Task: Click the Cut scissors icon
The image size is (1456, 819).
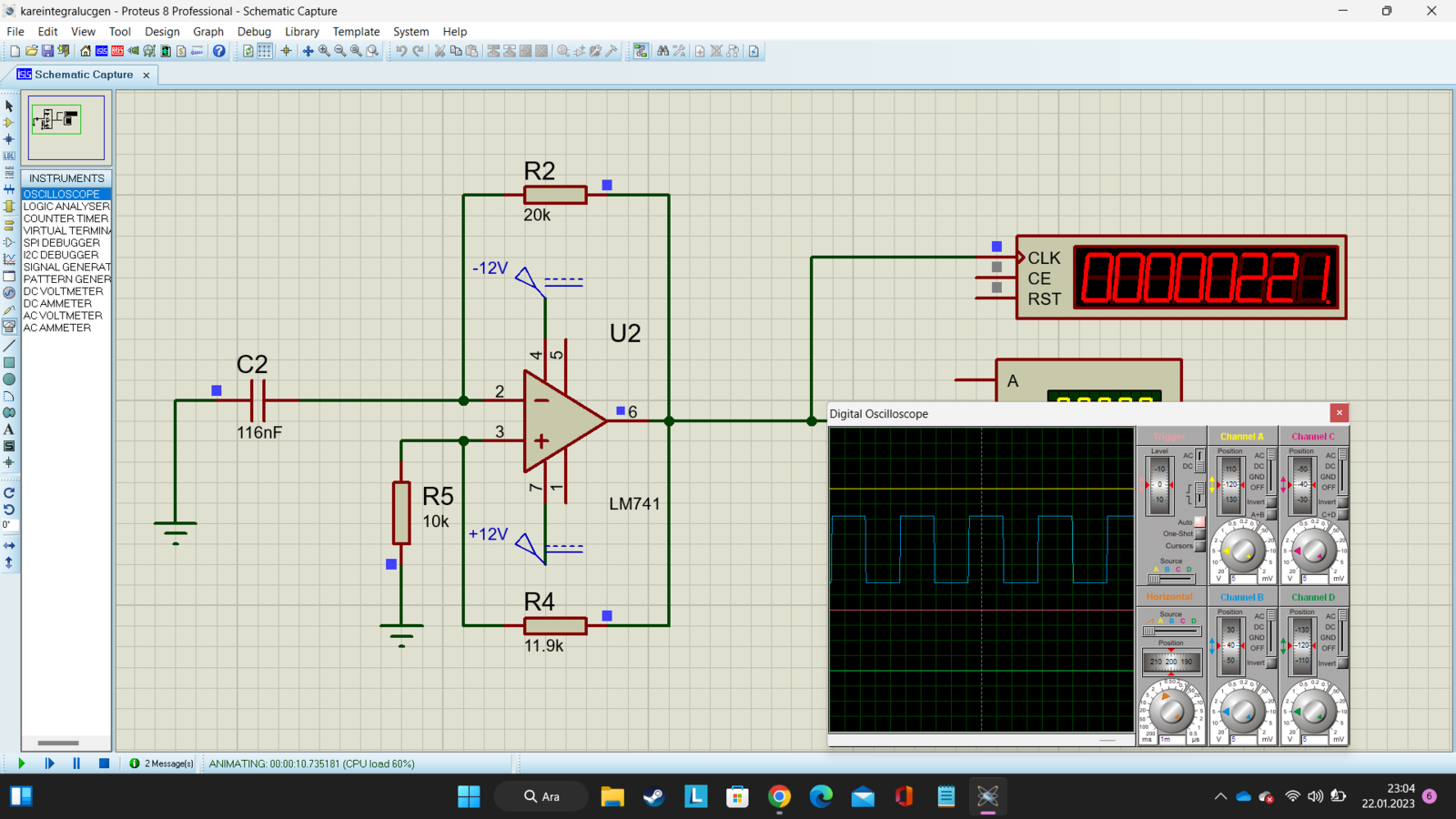Action: coord(440,51)
